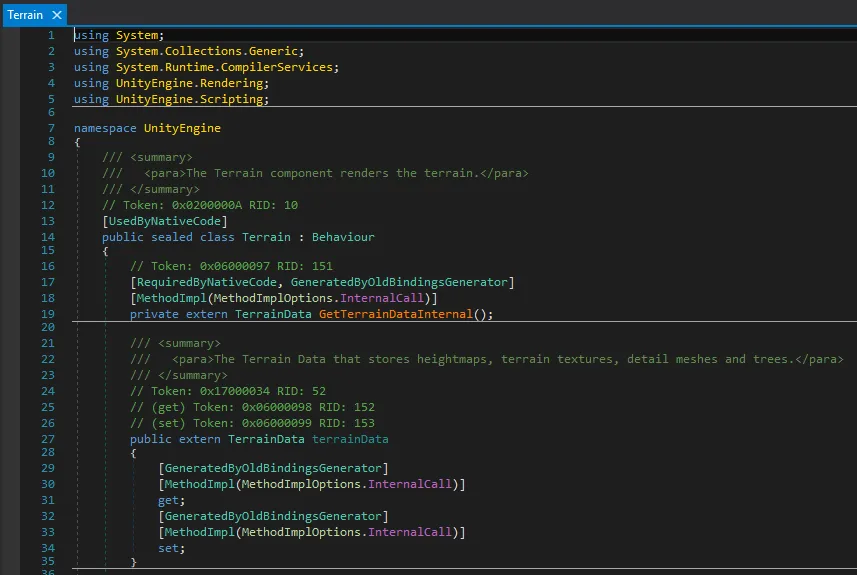Click the terrainData property name
Screen dimensions: 857x575
(x=350, y=439)
